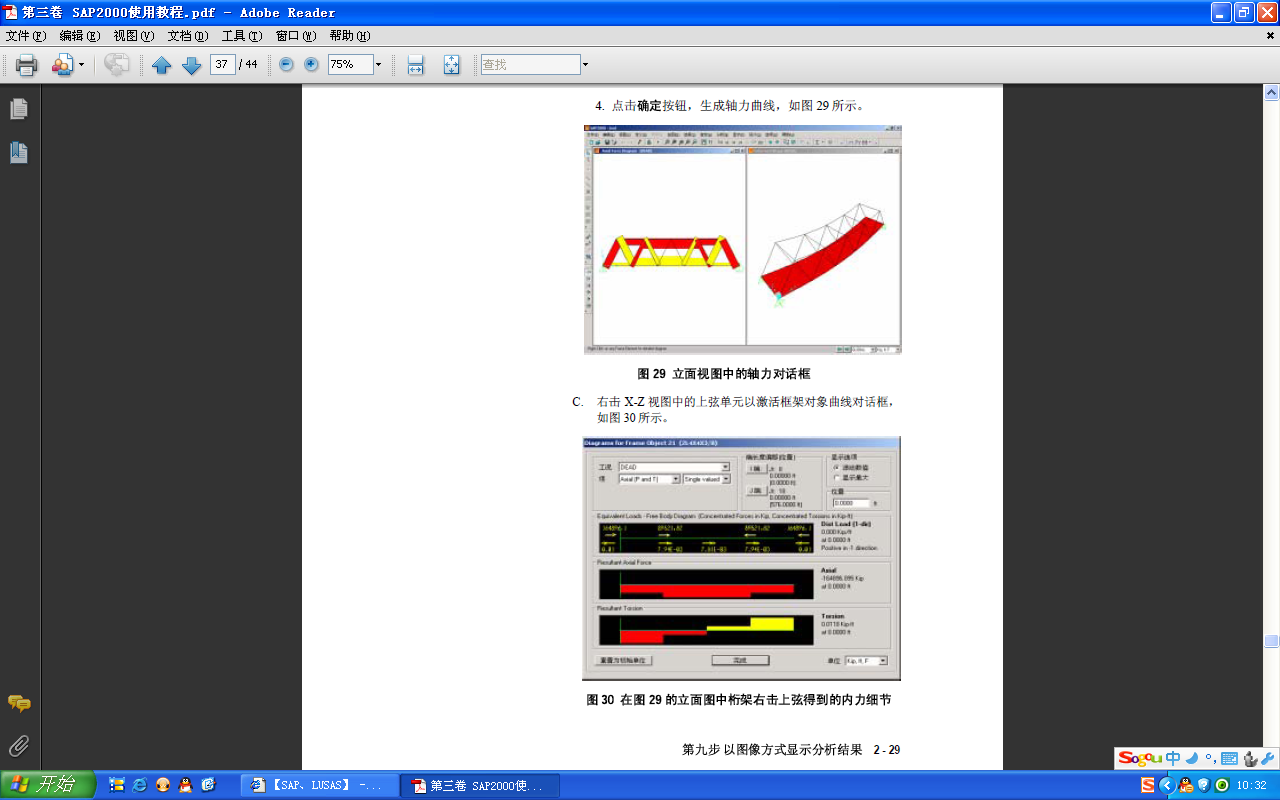Click the green circular tray icon
The height and width of the screenshot is (800, 1280).
(x=1221, y=785)
